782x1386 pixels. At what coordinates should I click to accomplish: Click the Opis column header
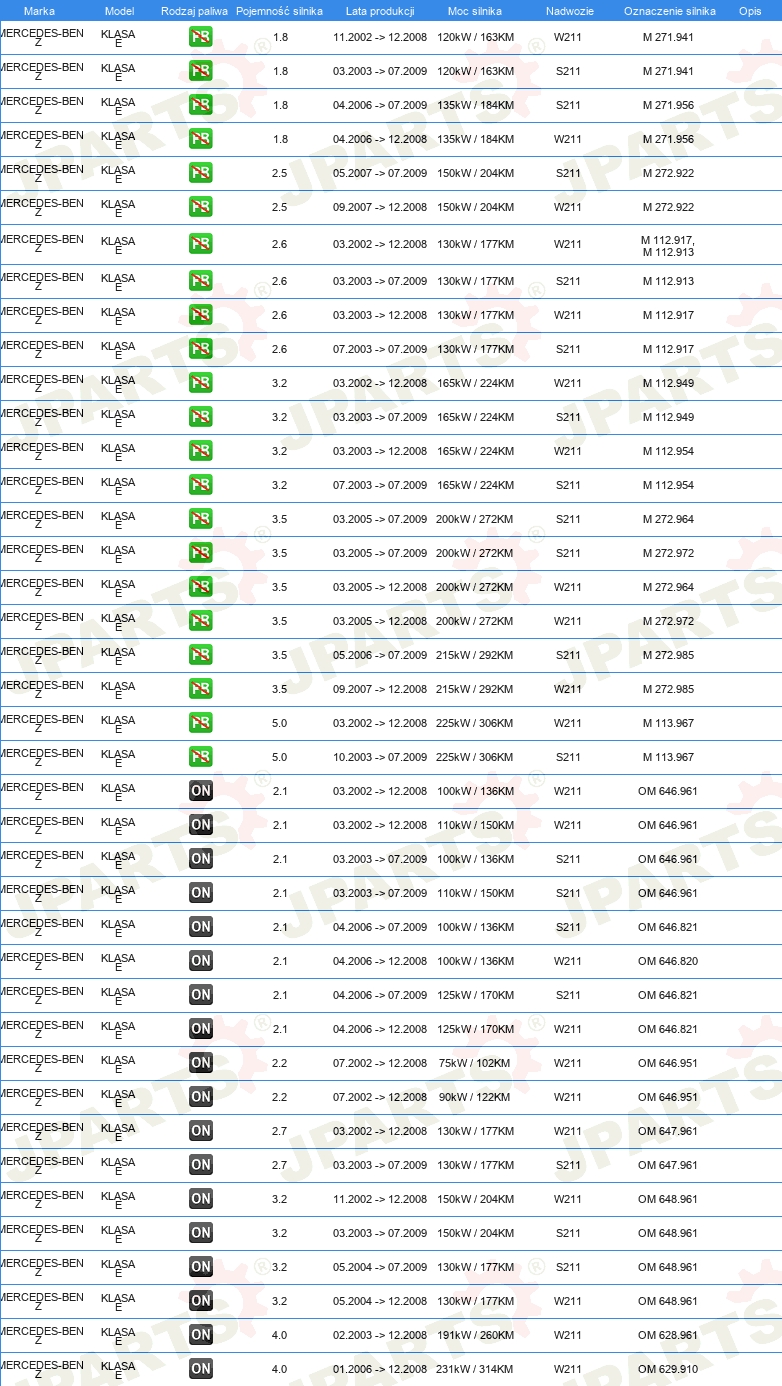(749, 11)
